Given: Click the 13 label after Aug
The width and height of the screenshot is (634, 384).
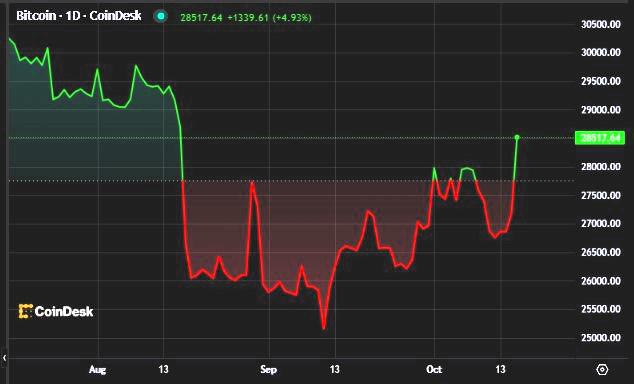Looking at the screenshot, I should click(x=163, y=369).
